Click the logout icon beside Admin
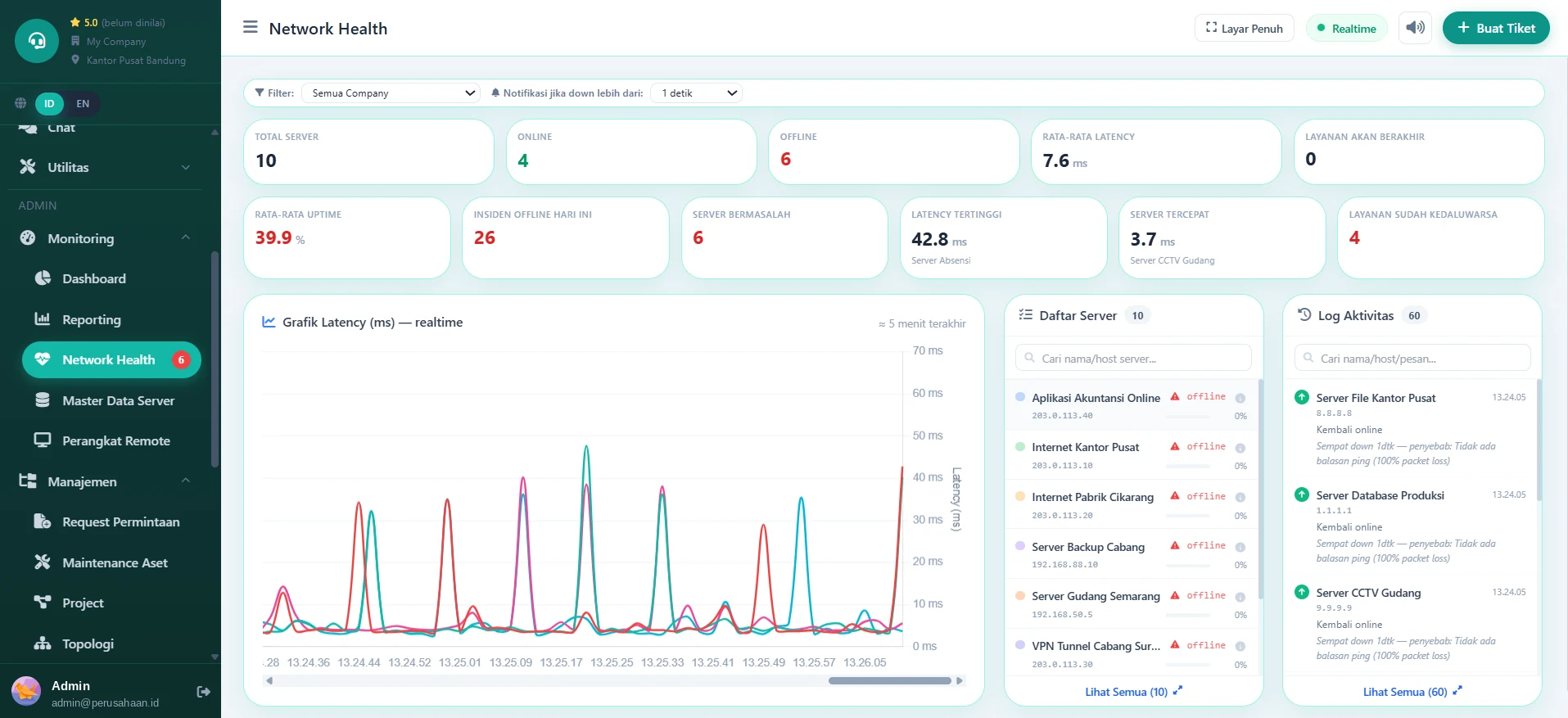This screenshot has width=1568, height=718. (x=204, y=692)
